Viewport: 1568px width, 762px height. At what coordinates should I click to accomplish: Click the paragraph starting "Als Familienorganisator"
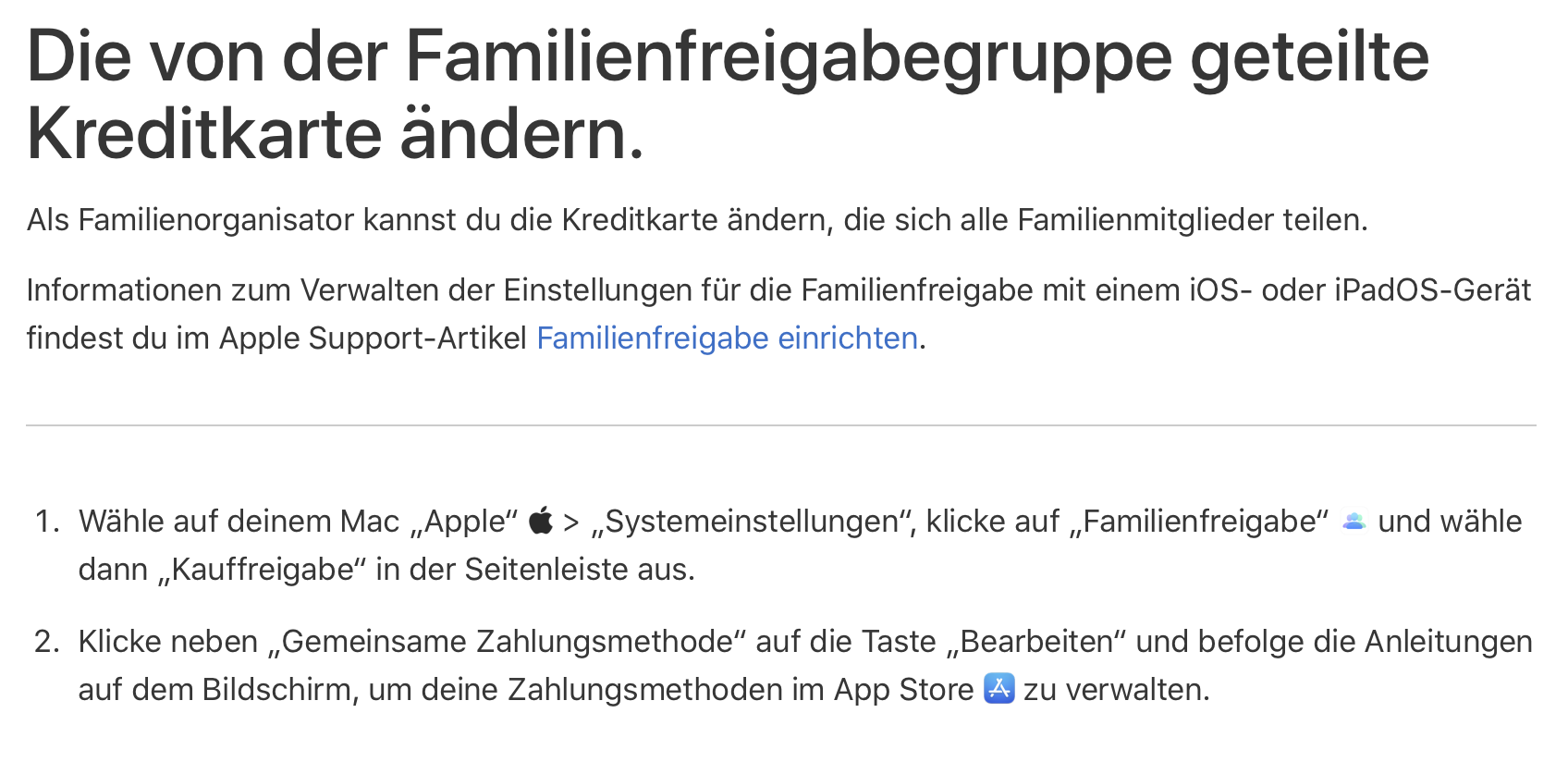pos(696,220)
